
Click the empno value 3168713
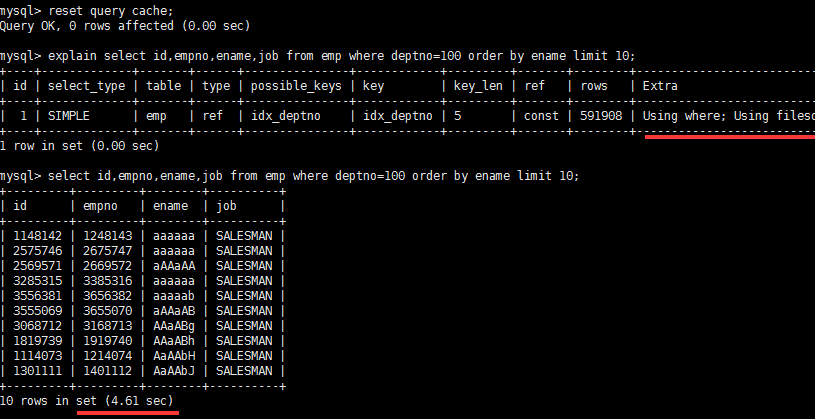108,326
